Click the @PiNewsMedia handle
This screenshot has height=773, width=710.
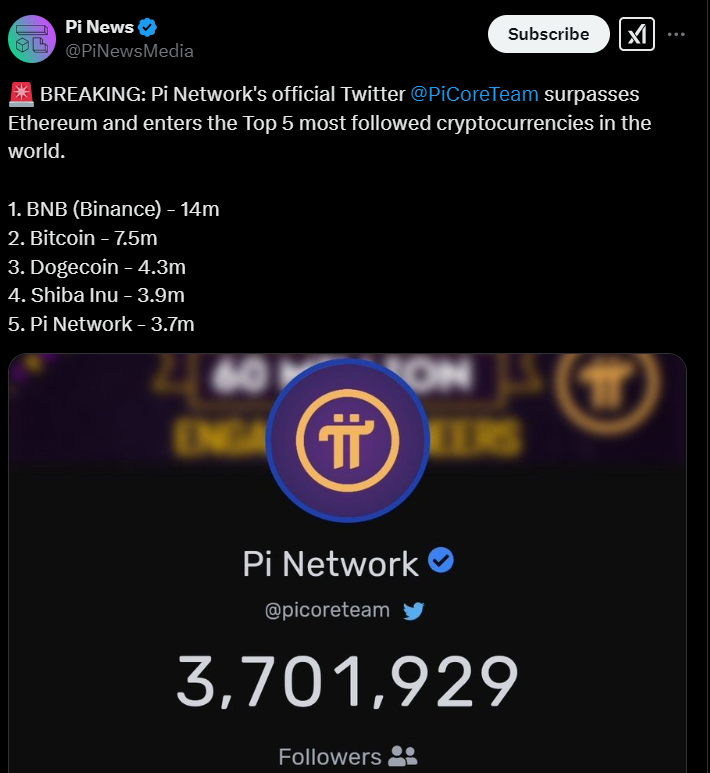point(129,51)
